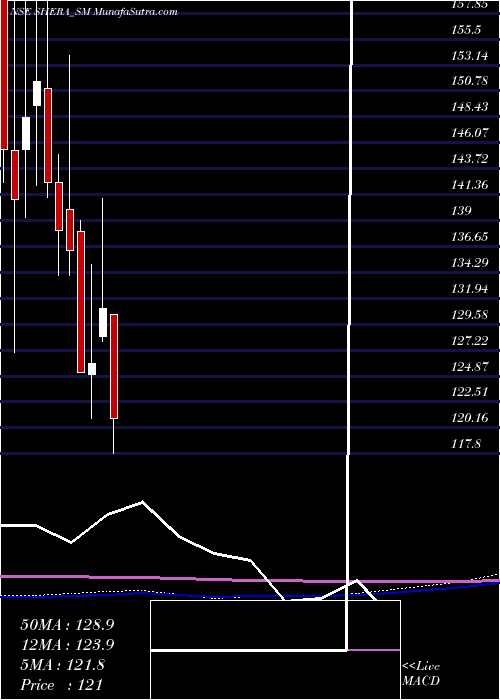
Task: Click the 127.22 price axis label
Action: pos(470,340)
